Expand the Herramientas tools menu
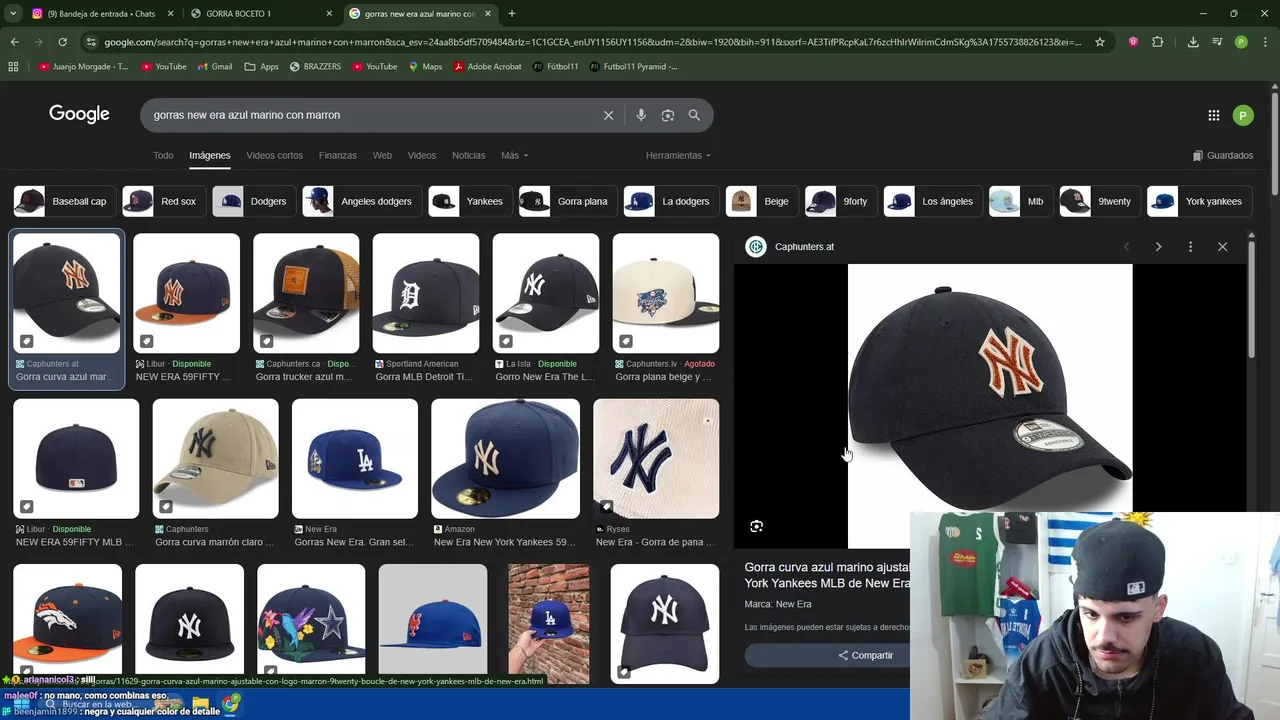This screenshot has width=1280, height=720. click(x=678, y=155)
